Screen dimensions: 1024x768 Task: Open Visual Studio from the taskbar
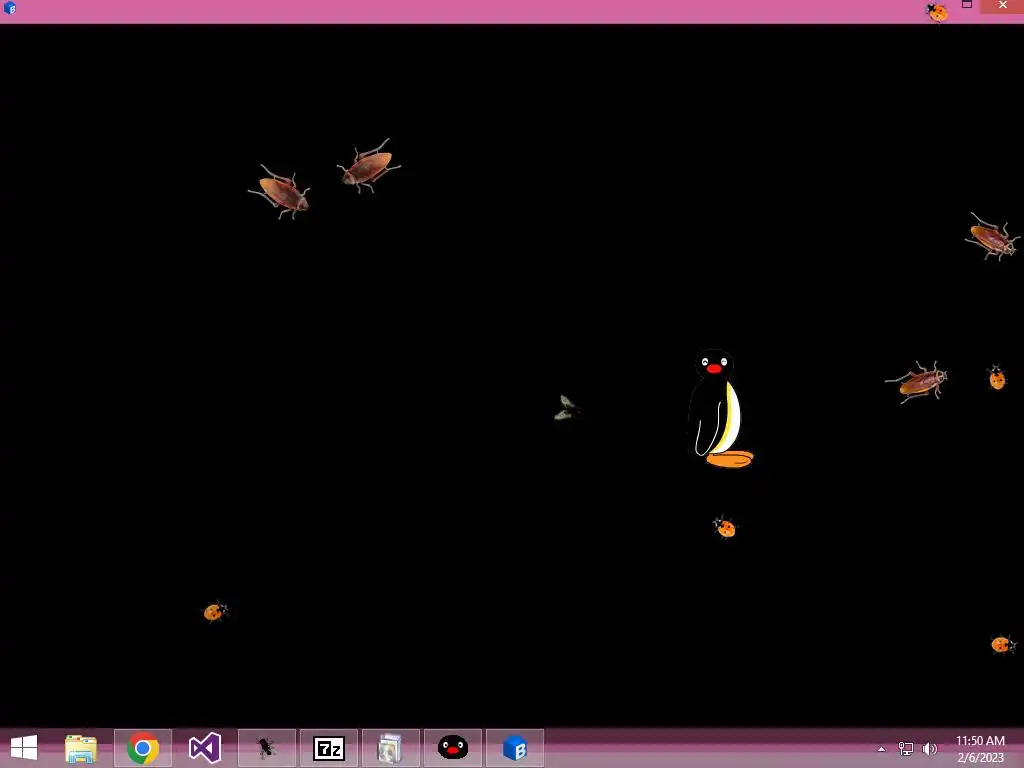click(x=205, y=748)
